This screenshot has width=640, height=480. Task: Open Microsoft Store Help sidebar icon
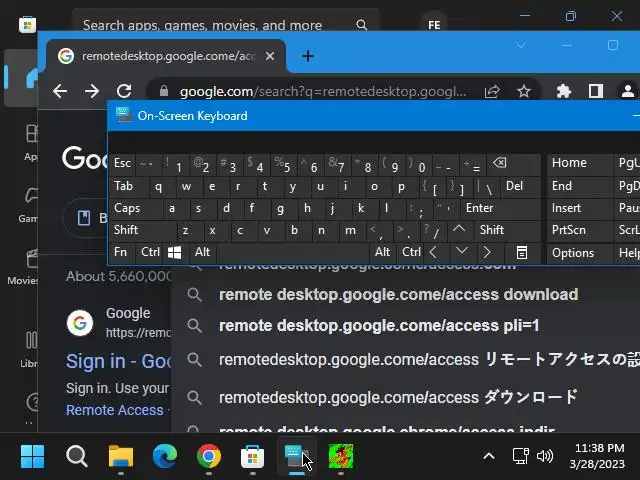point(32,402)
